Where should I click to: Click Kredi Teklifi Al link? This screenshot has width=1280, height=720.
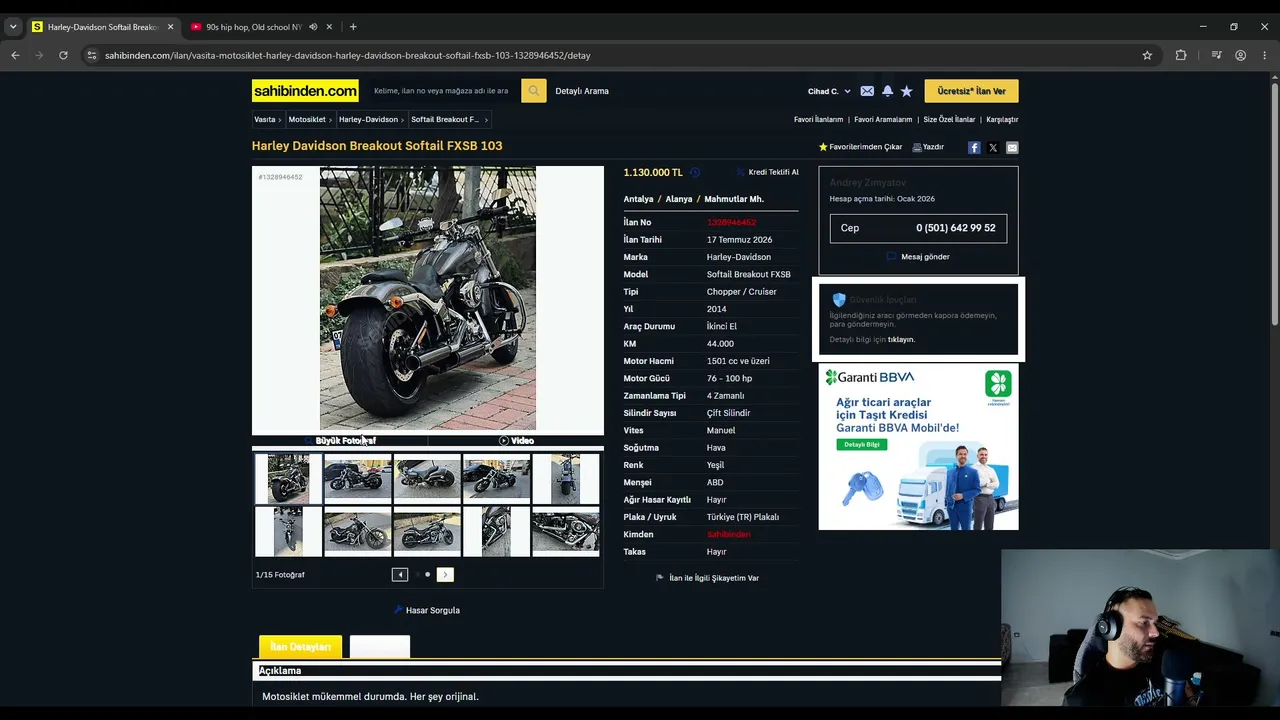[768, 172]
